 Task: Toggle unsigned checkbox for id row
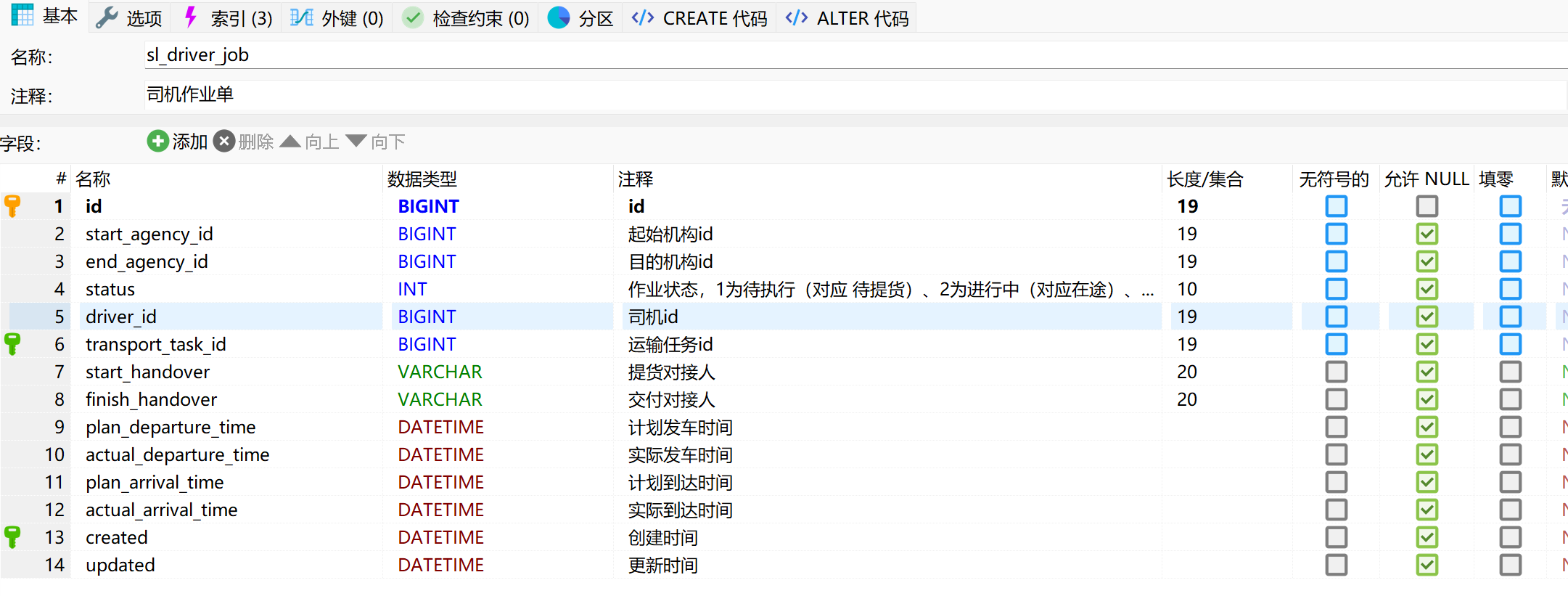[1336, 206]
